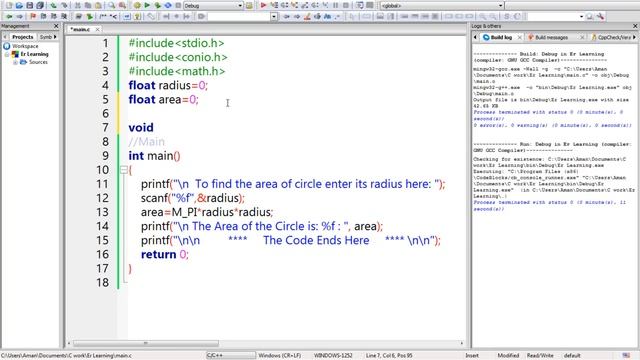Close the Build messages tab
The image size is (640, 360).
click(582, 37)
